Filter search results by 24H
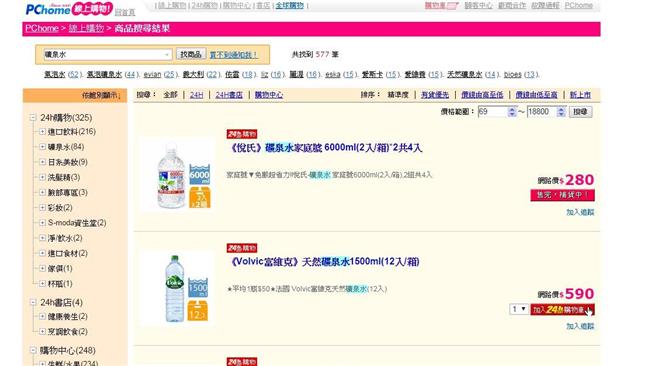This screenshot has width=650, height=366. coord(196,95)
